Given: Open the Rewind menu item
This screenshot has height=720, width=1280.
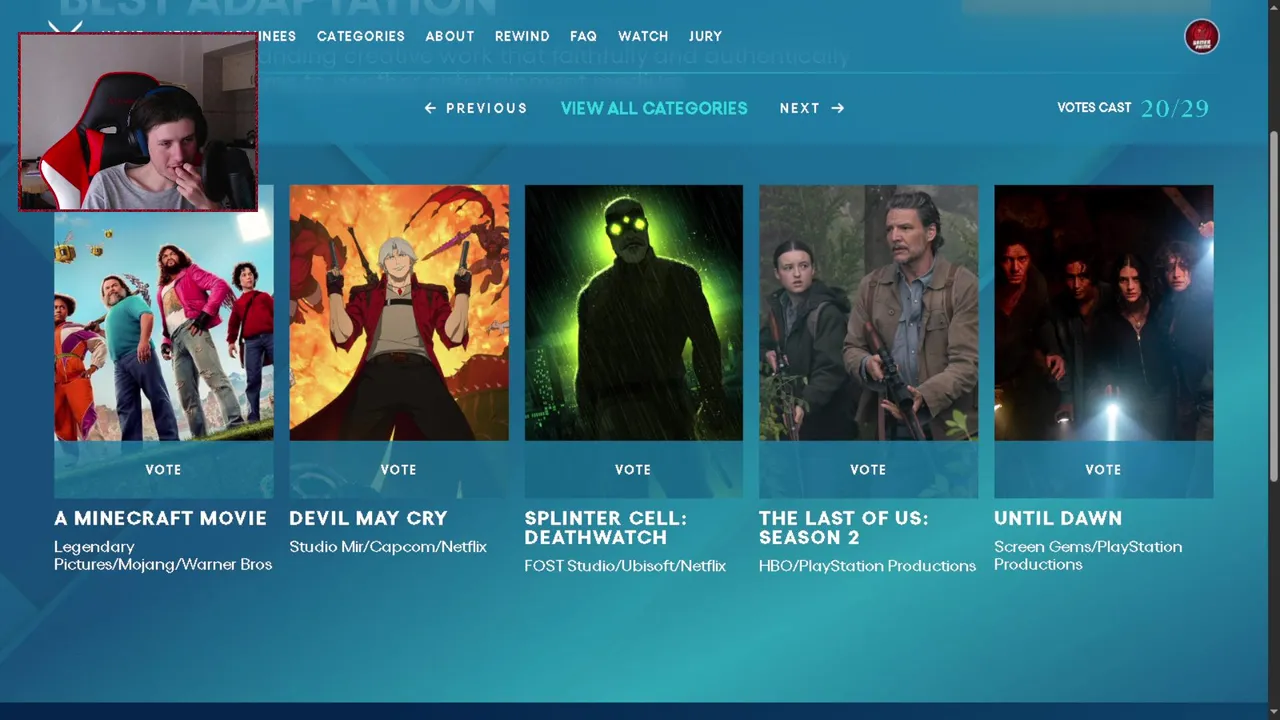Looking at the screenshot, I should click(522, 36).
